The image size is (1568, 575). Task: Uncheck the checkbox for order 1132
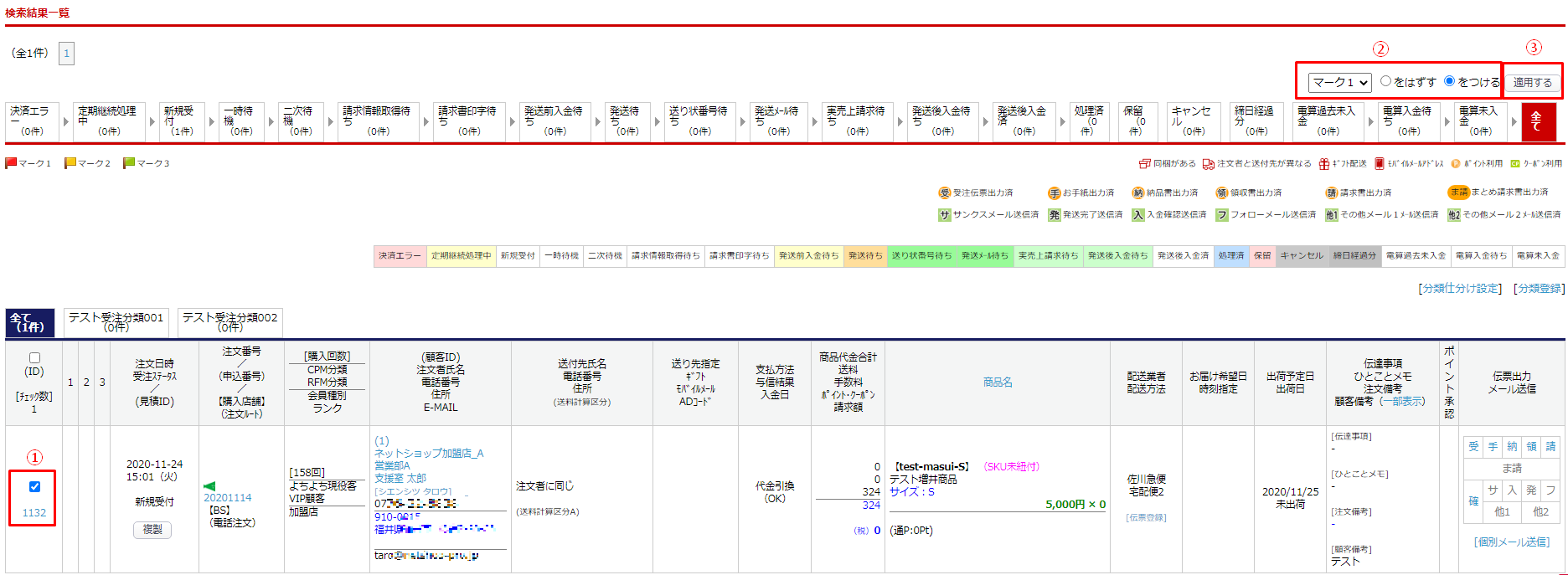[x=34, y=486]
